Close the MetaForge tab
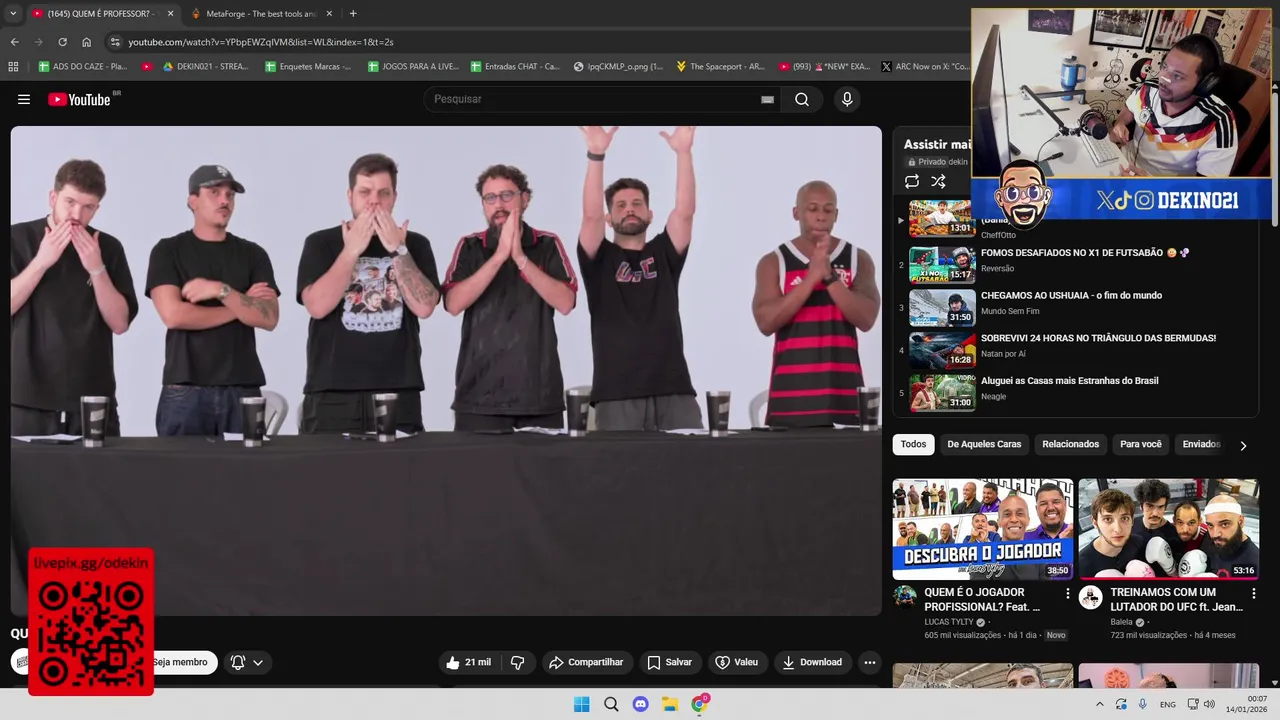Screen dimensions: 1280x720 329,14
